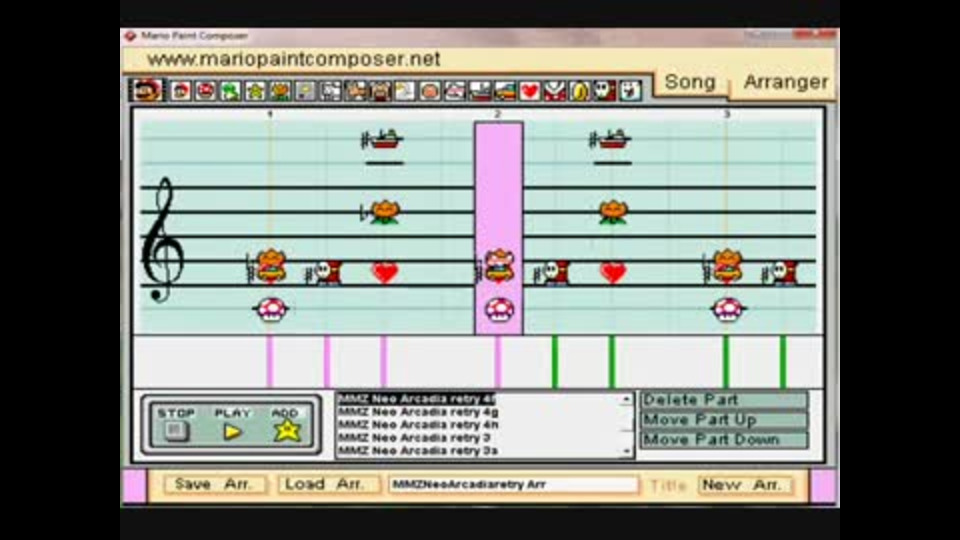Select 'MMZ Neo Arcadia retry 3a' part
This screenshot has height=540, width=960.
tap(418, 451)
